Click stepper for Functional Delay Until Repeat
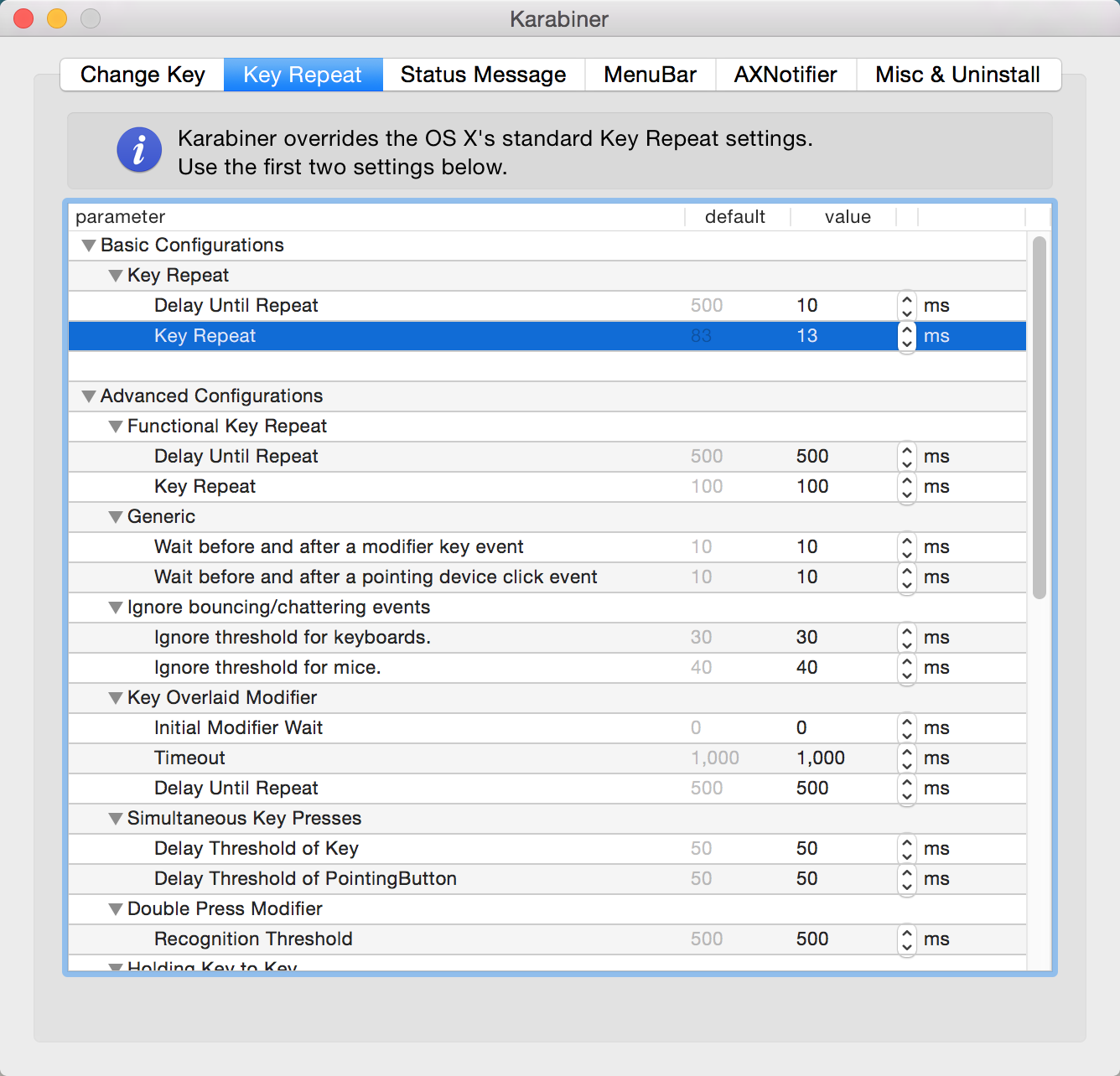This screenshot has width=1120, height=1076. (906, 457)
